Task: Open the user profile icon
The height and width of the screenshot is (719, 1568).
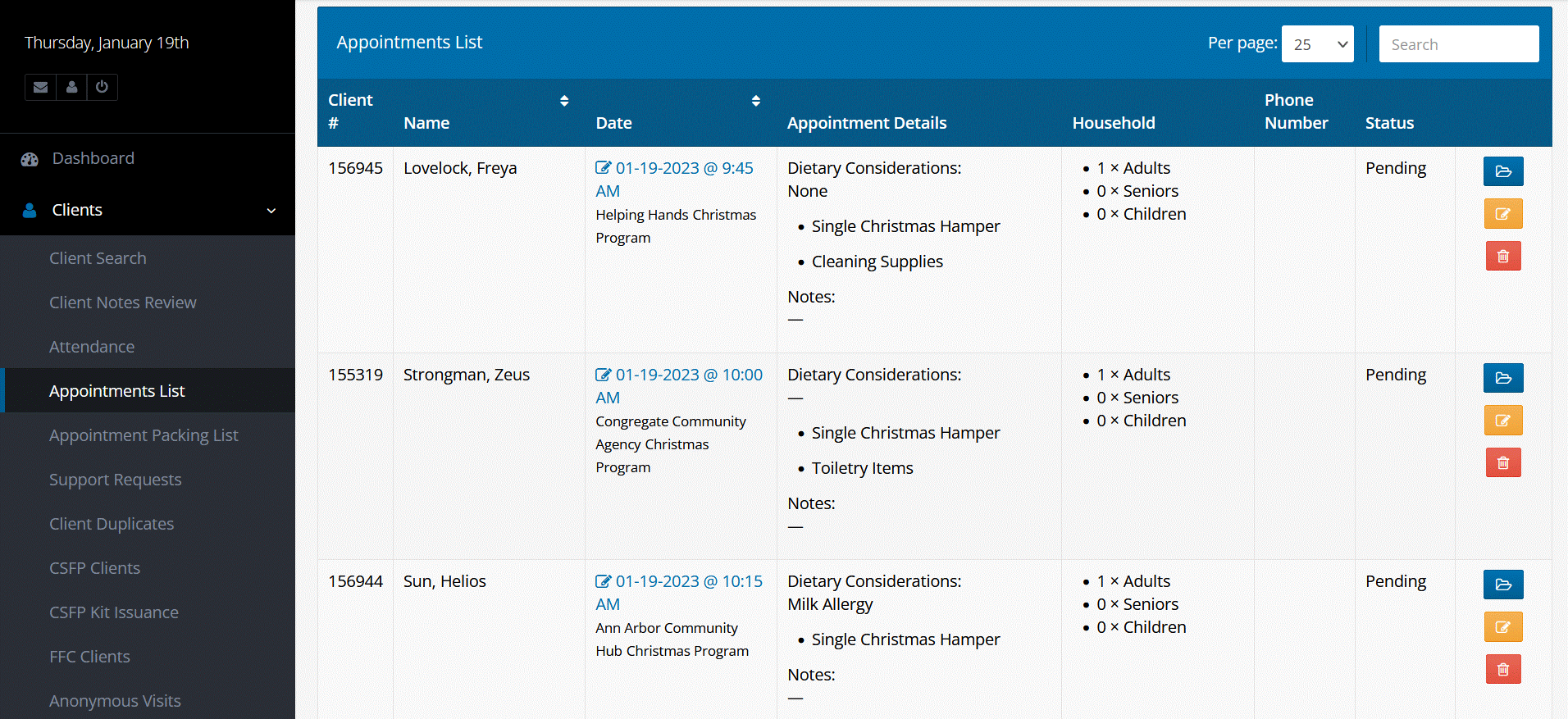Action: (x=71, y=87)
